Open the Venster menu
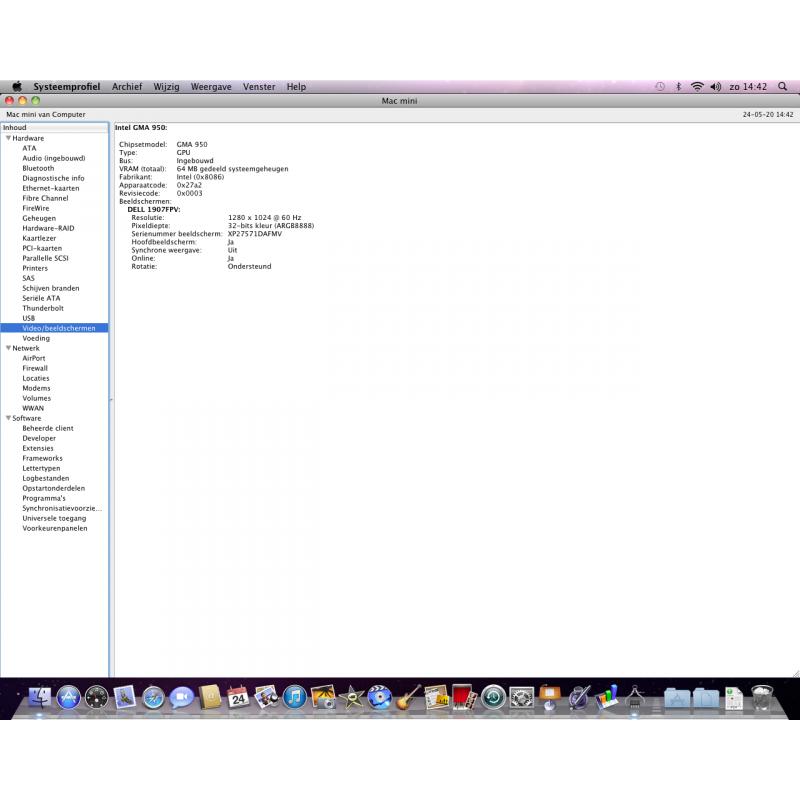This screenshot has height=800, width=800. (x=259, y=87)
